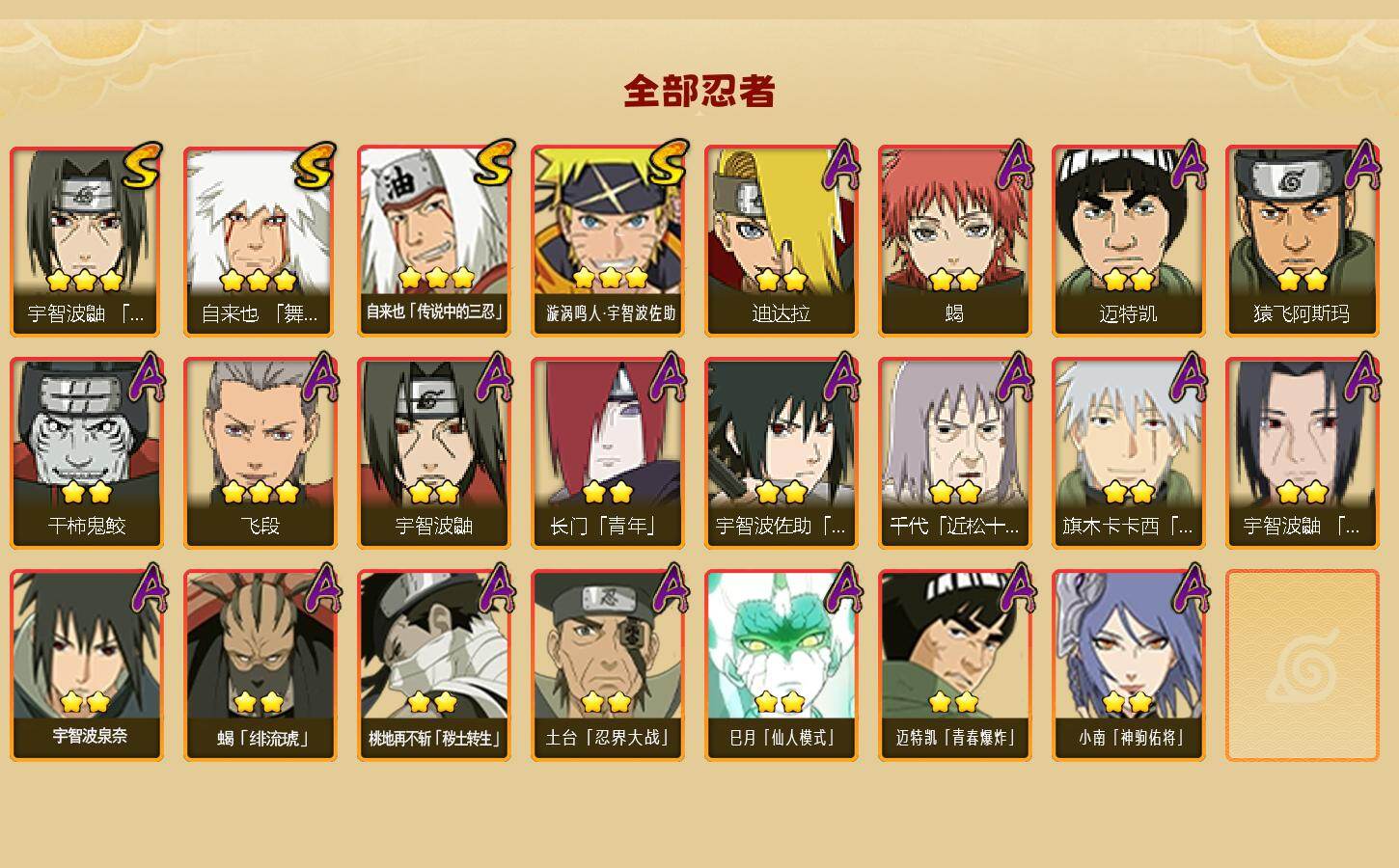Click the S-rank badge on 漩涡鸣人·宇智波佐助
The image size is (1399, 868).
(668, 164)
